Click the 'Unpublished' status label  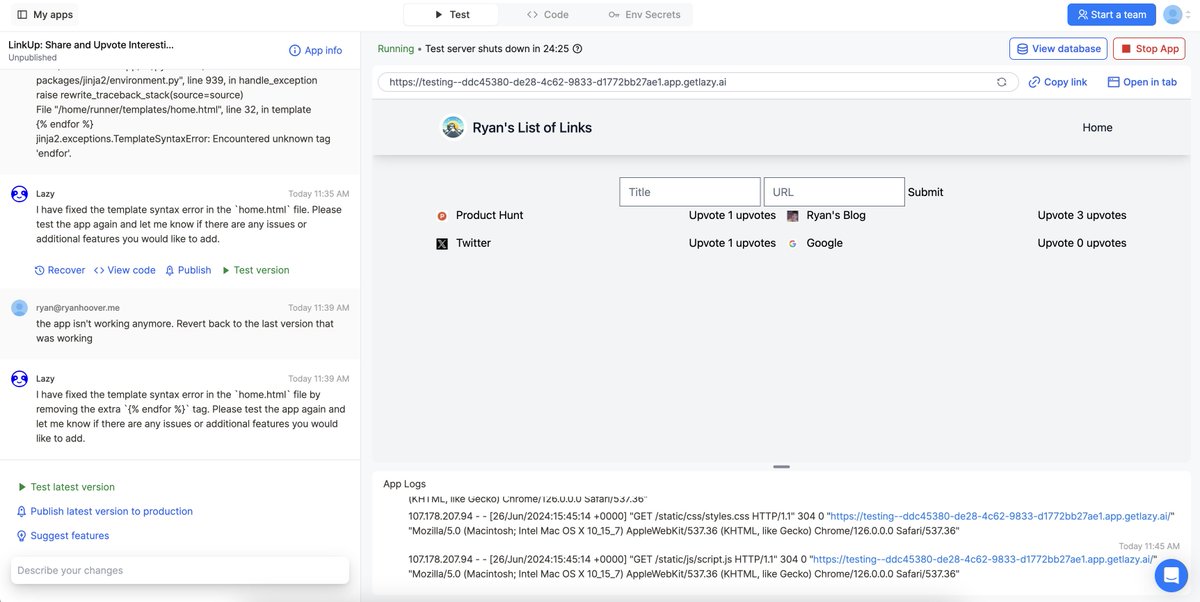pos(33,58)
